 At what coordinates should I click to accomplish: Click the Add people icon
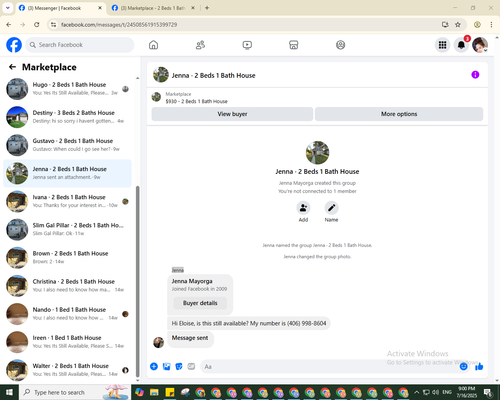tap(303, 208)
